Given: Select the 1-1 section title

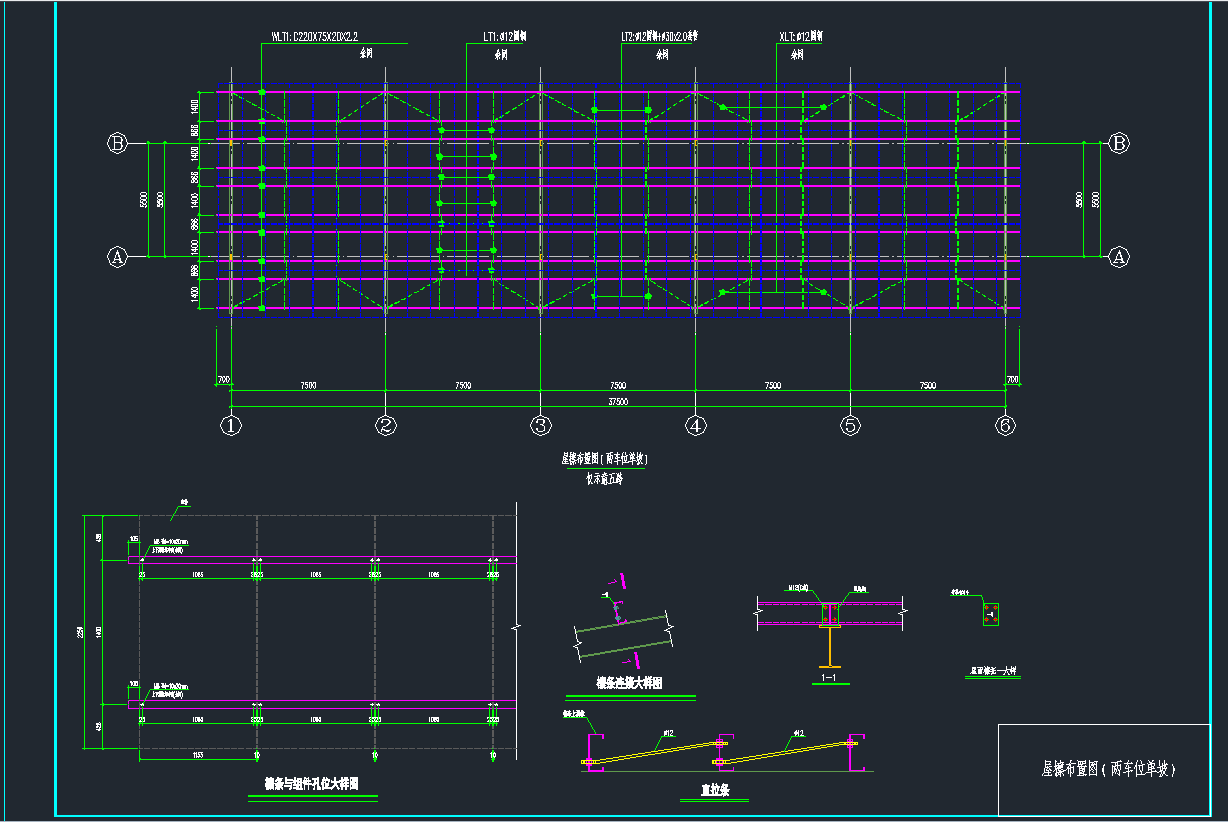Looking at the screenshot, I should [828, 677].
